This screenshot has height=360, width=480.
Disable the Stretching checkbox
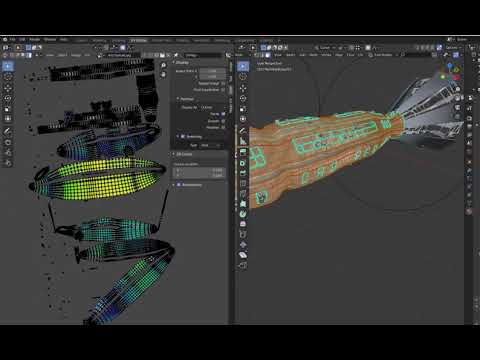coord(183,137)
